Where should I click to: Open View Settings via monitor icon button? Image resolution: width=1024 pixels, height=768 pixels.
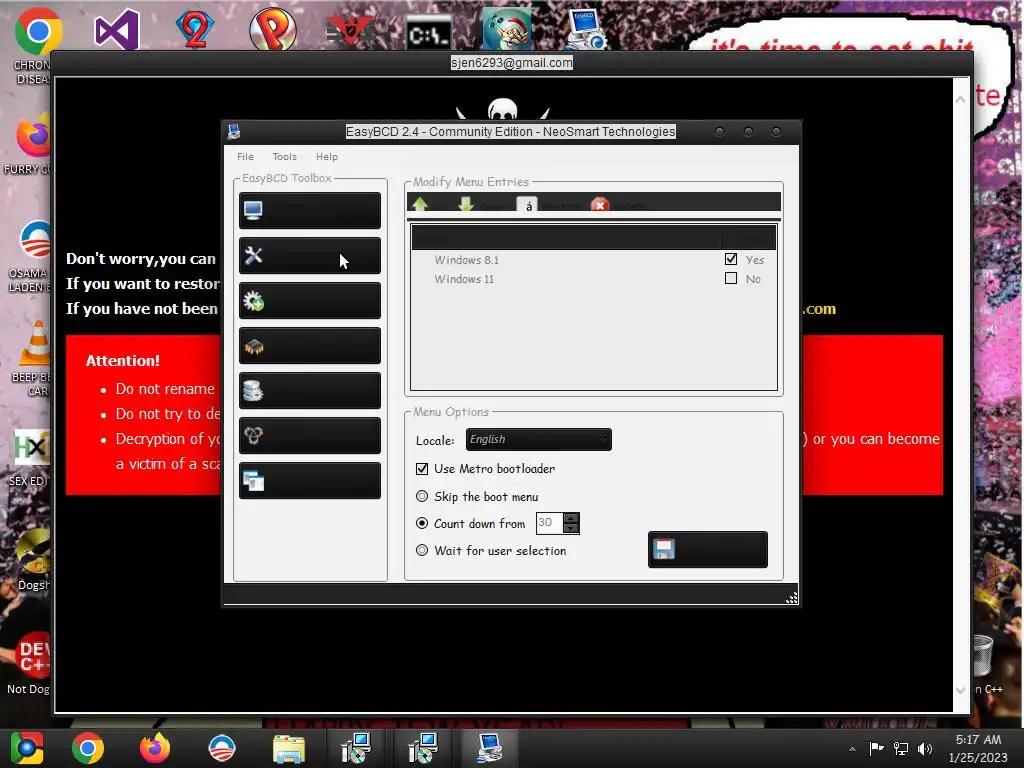(310, 210)
